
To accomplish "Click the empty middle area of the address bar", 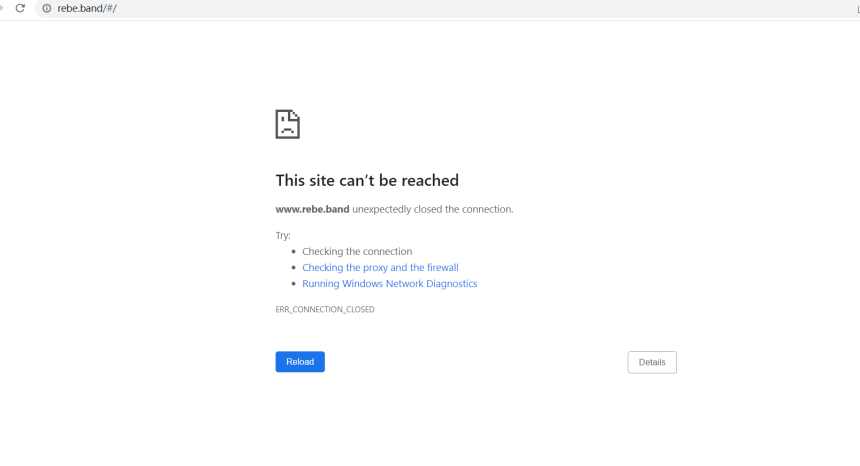I will [450, 8].
